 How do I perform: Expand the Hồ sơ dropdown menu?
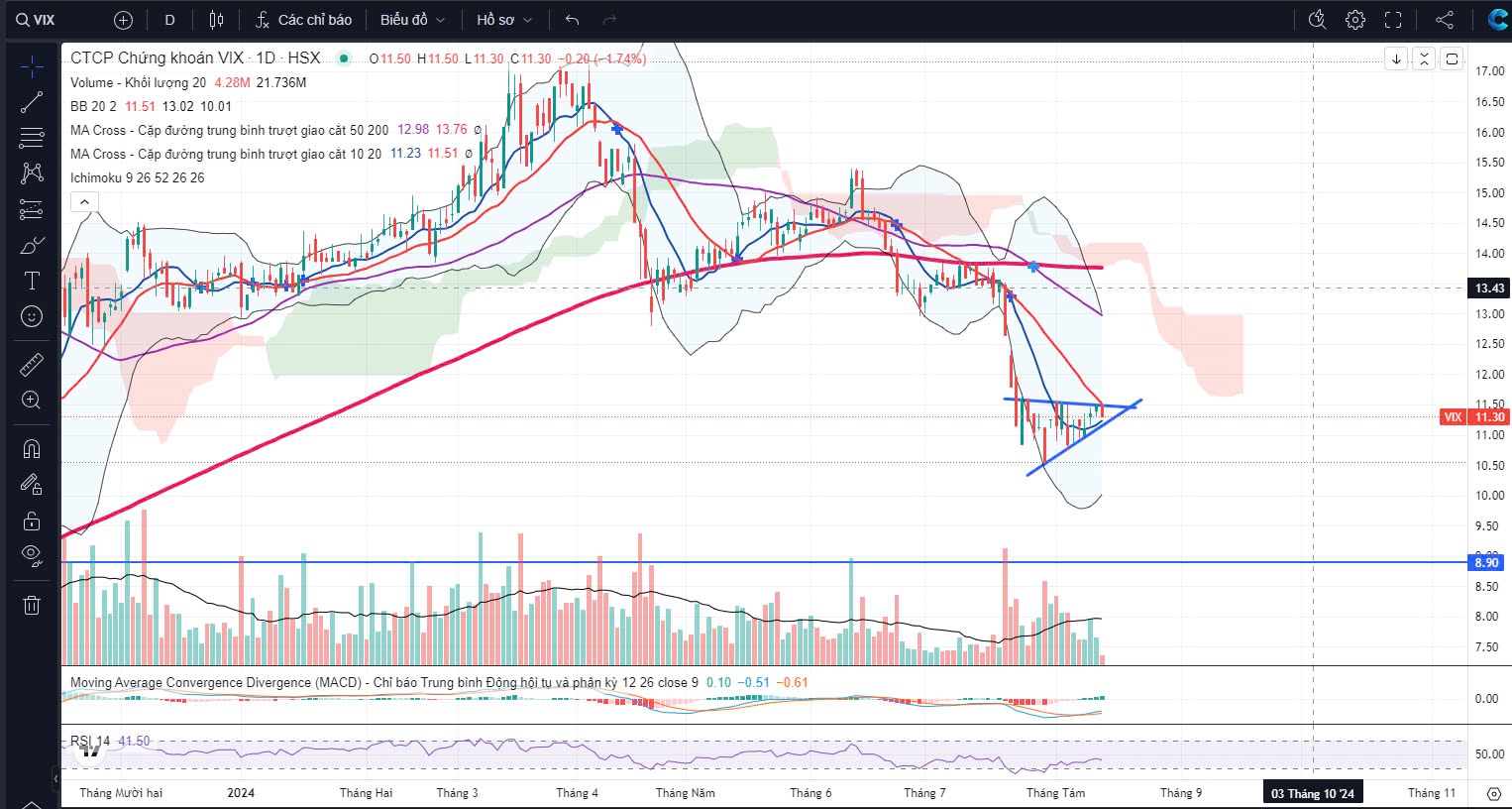coord(503,20)
